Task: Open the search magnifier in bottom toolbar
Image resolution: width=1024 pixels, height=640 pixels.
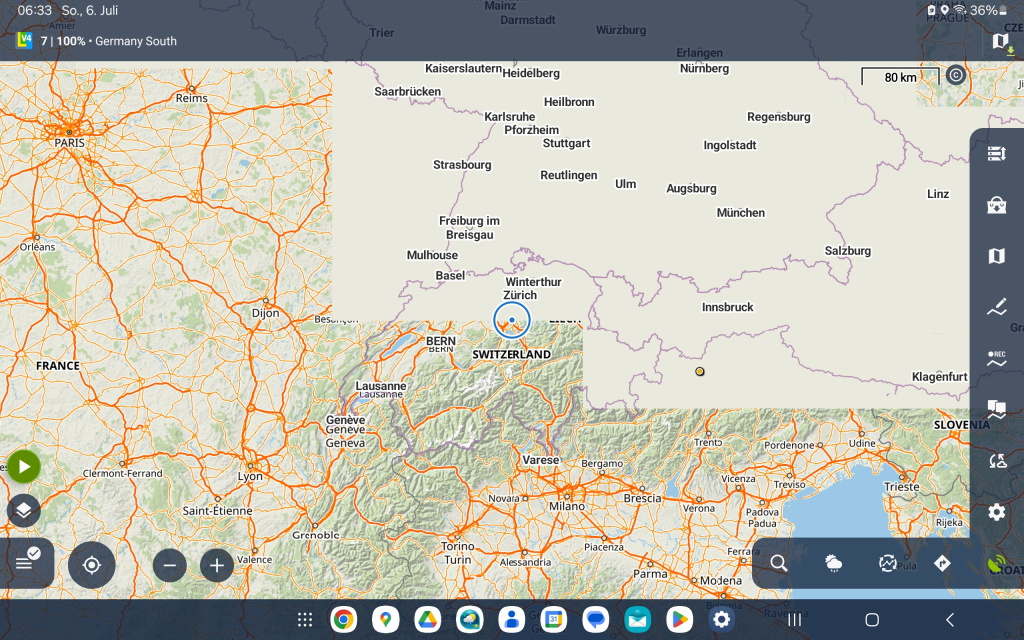Action: [x=779, y=564]
